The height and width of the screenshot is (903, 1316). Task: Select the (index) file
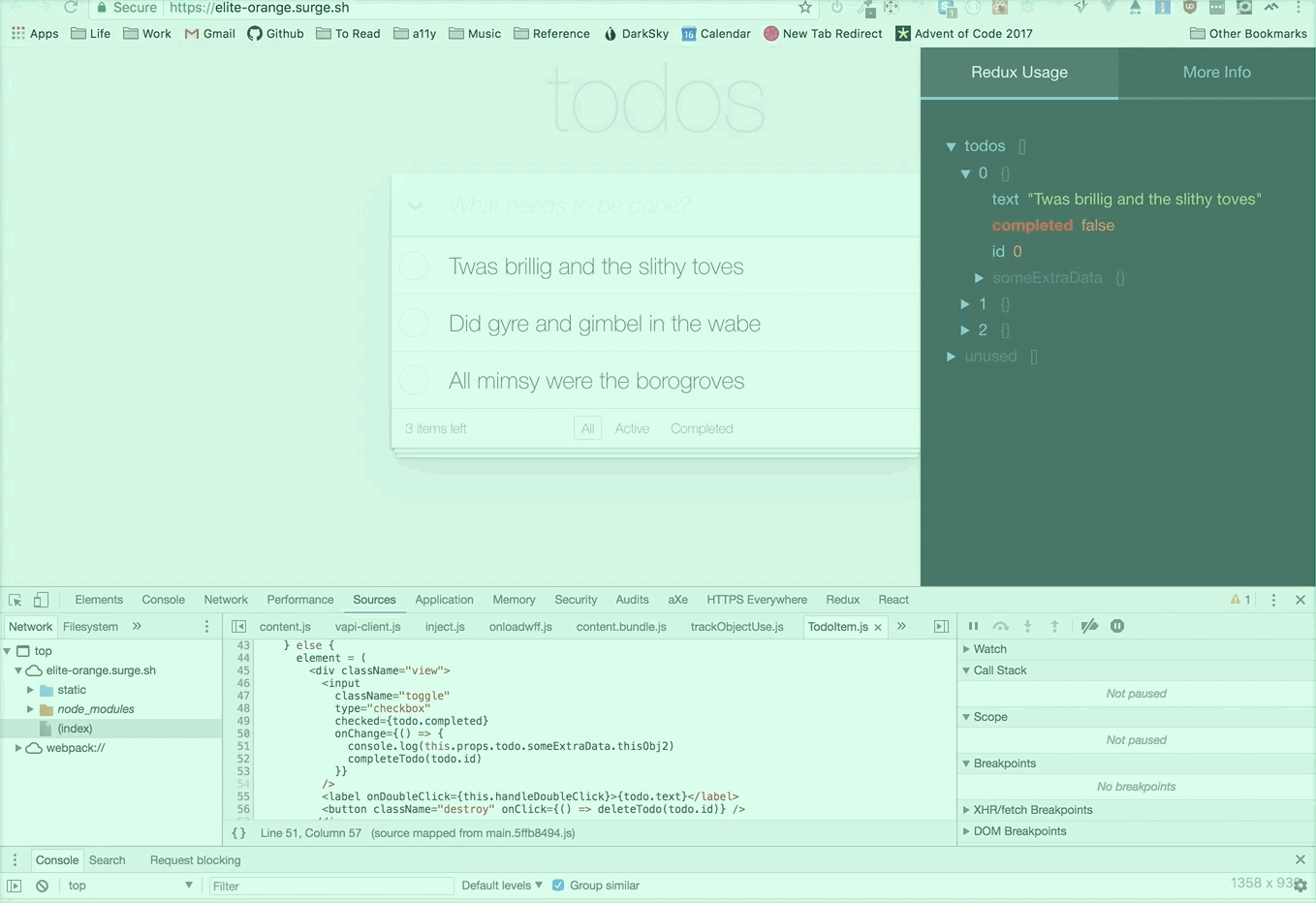click(75, 729)
